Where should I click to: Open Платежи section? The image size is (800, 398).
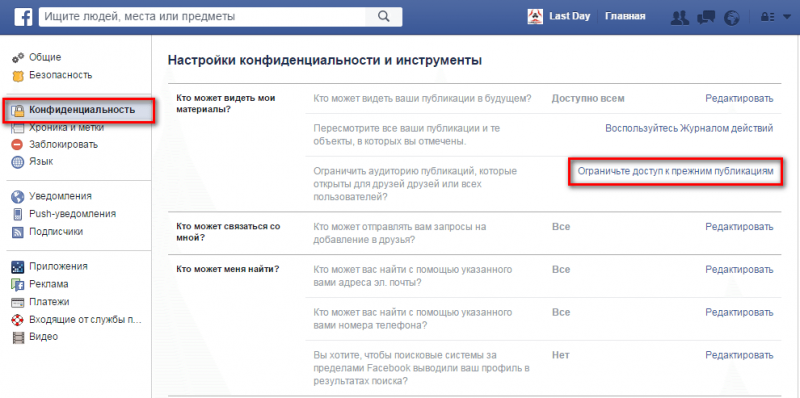[49, 302]
